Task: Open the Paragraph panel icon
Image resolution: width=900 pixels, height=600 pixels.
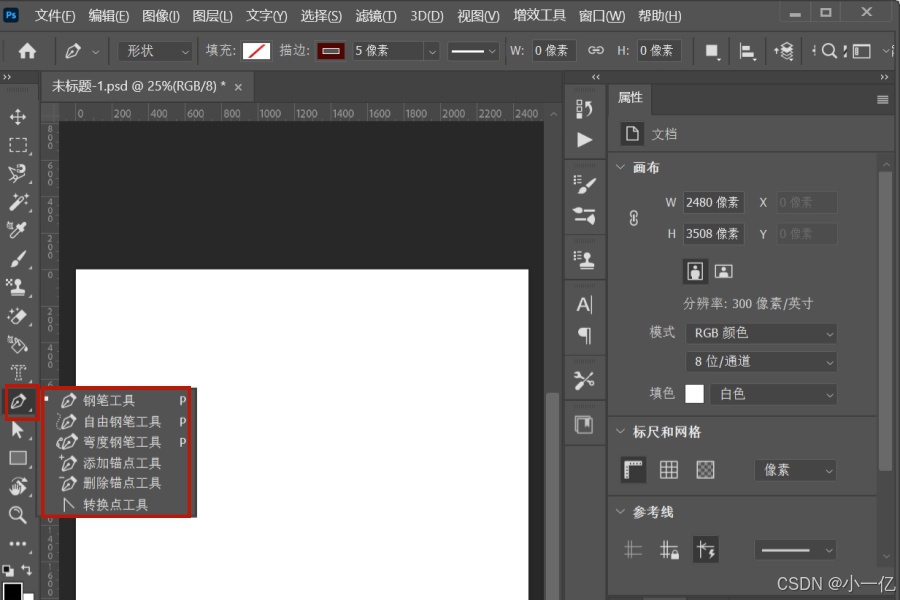Action: pos(584,335)
